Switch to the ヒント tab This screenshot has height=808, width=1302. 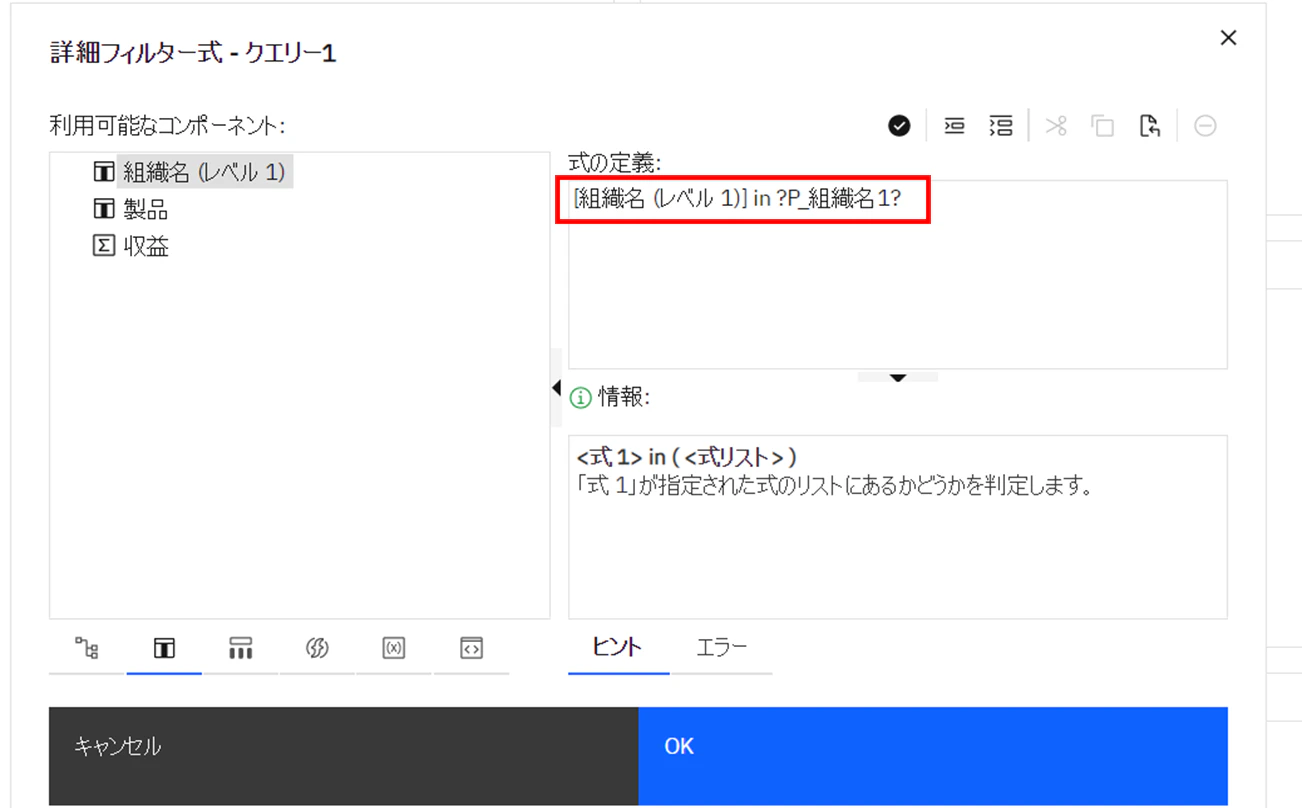pyautogui.click(x=618, y=647)
